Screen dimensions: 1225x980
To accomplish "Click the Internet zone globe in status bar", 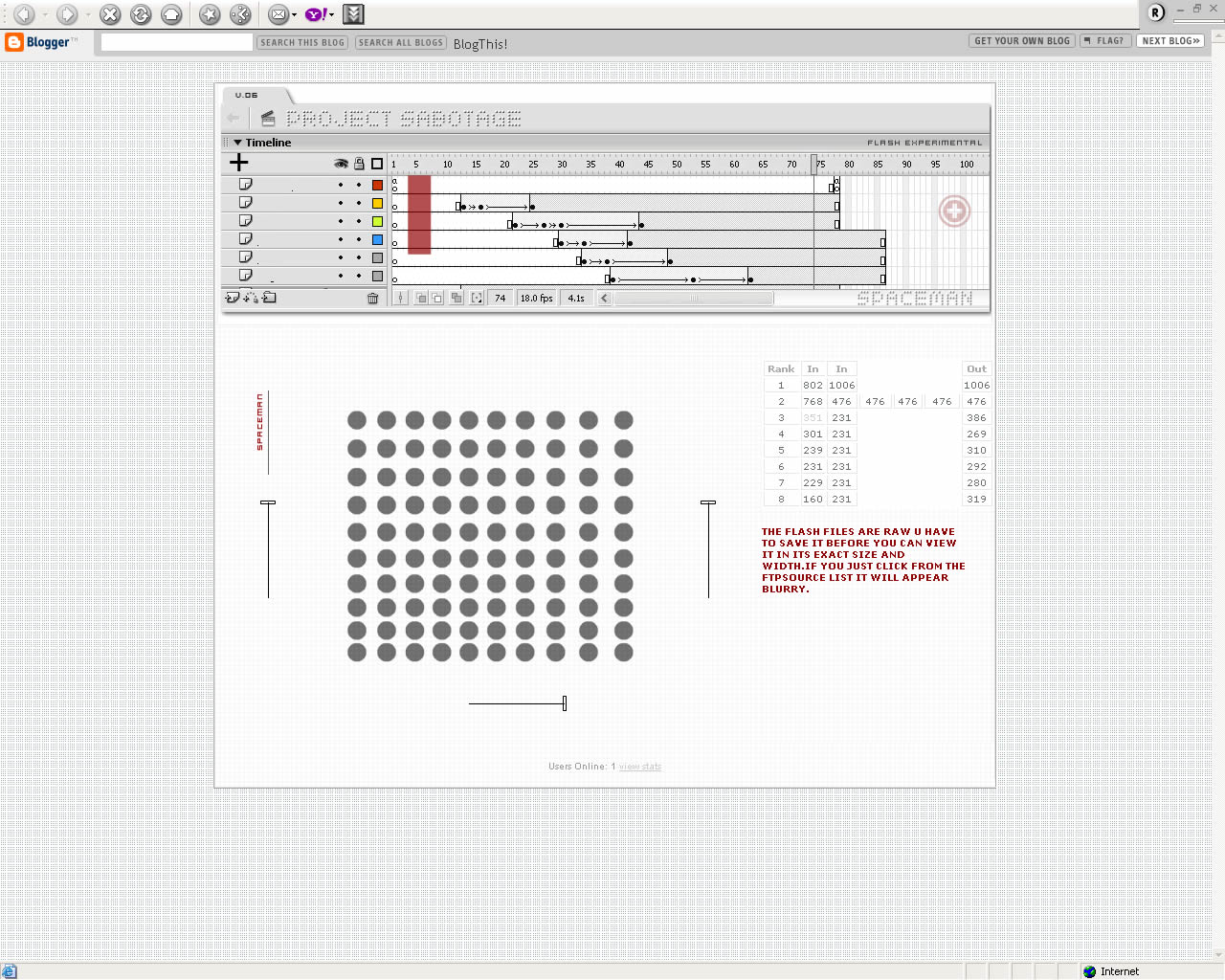I will (1089, 971).
